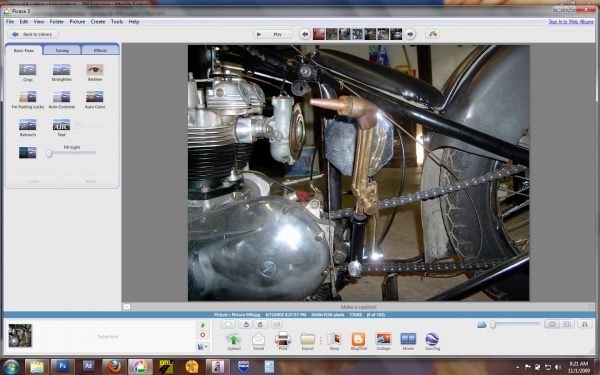The width and height of the screenshot is (600, 375).
Task: Open the Help menu
Action: (134, 22)
